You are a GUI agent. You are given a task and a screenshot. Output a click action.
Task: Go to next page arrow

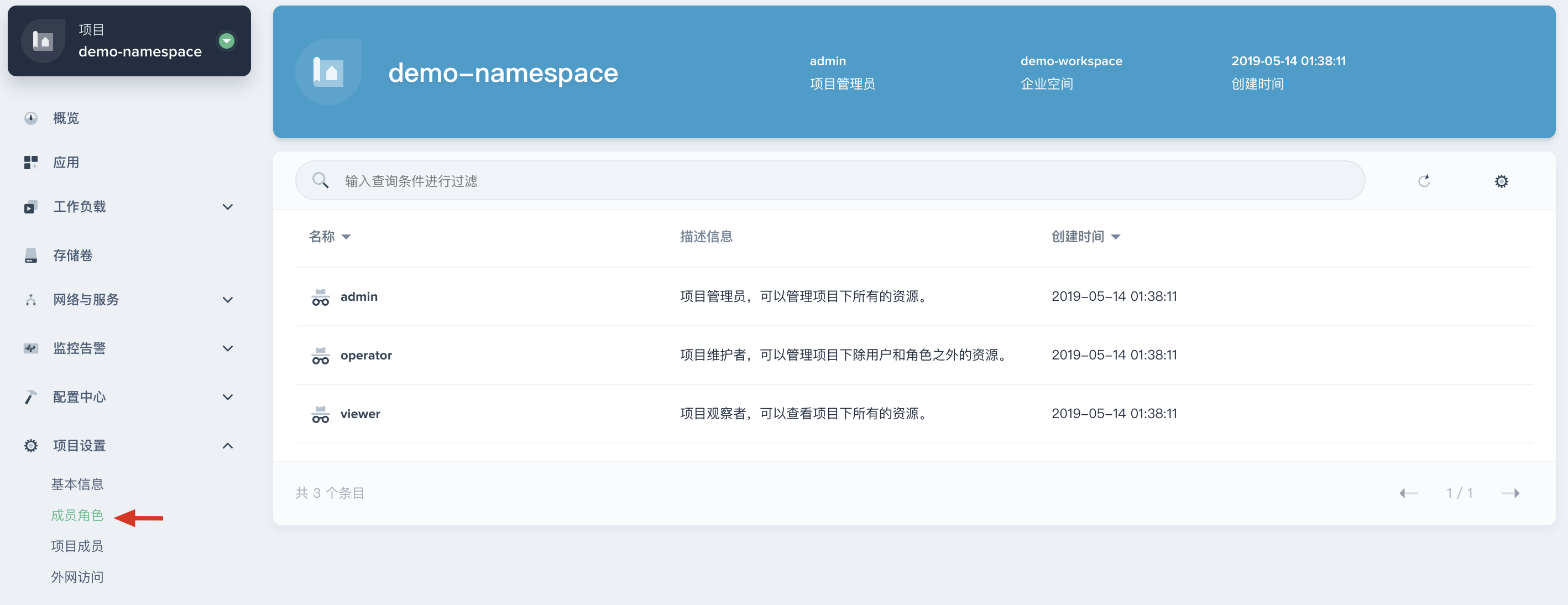pos(1510,493)
